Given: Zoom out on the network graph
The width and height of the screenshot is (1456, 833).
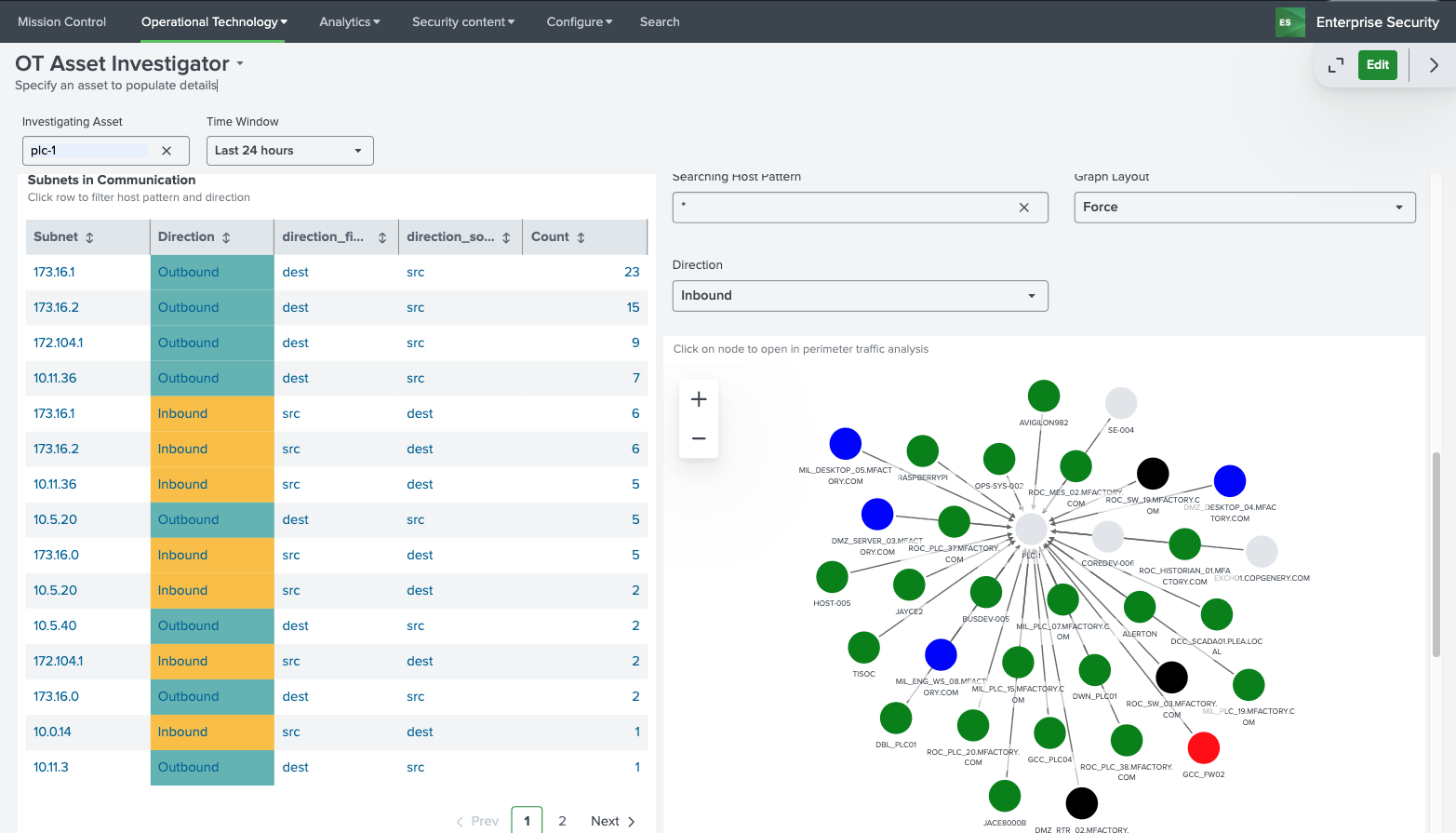Looking at the screenshot, I should coord(699,438).
